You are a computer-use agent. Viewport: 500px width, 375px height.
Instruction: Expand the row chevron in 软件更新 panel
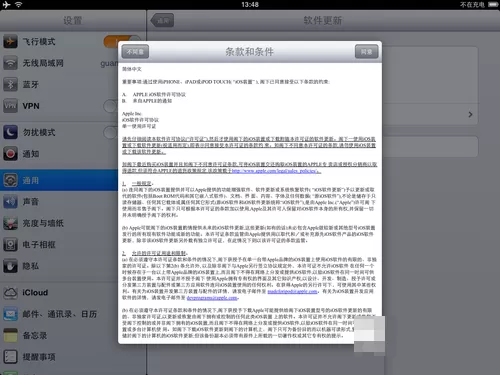pyautogui.click(x=470, y=114)
